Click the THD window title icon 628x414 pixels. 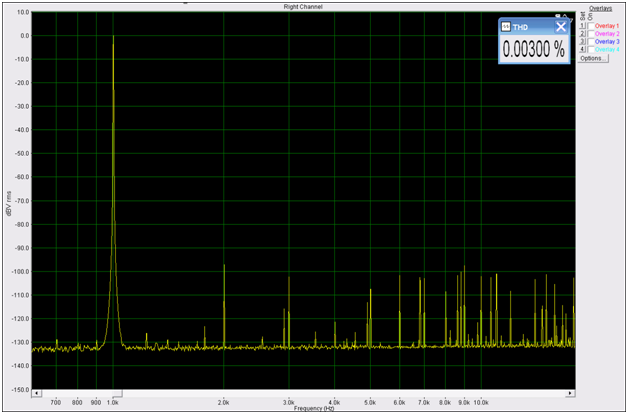tap(506, 26)
